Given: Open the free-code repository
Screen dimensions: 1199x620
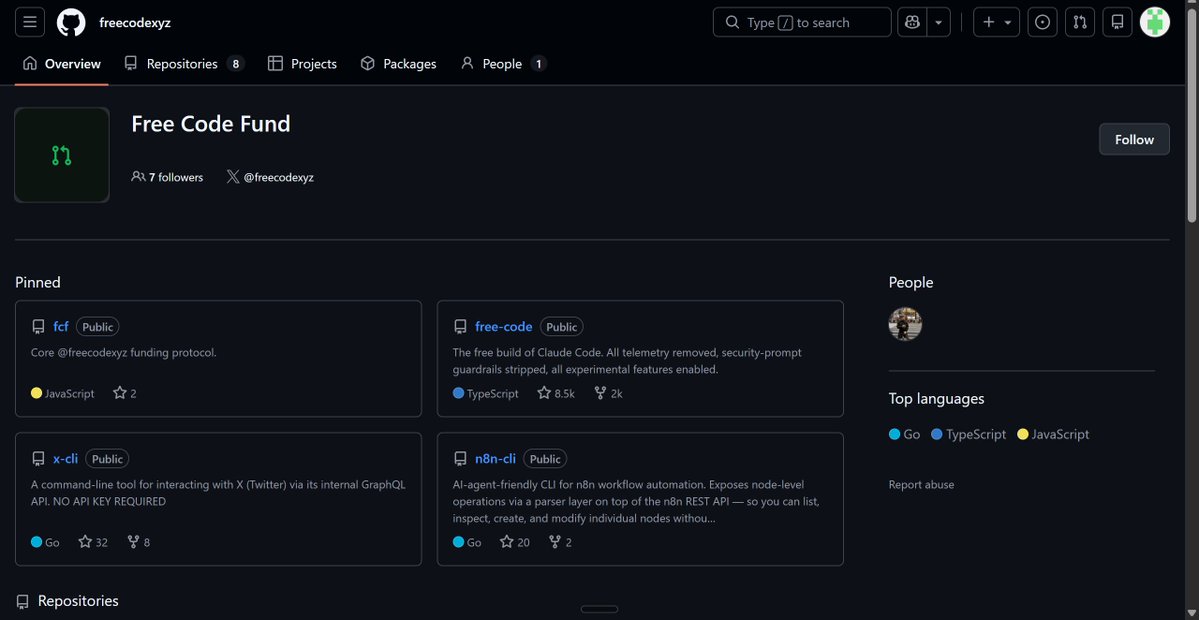Looking at the screenshot, I should pyautogui.click(x=503, y=326).
